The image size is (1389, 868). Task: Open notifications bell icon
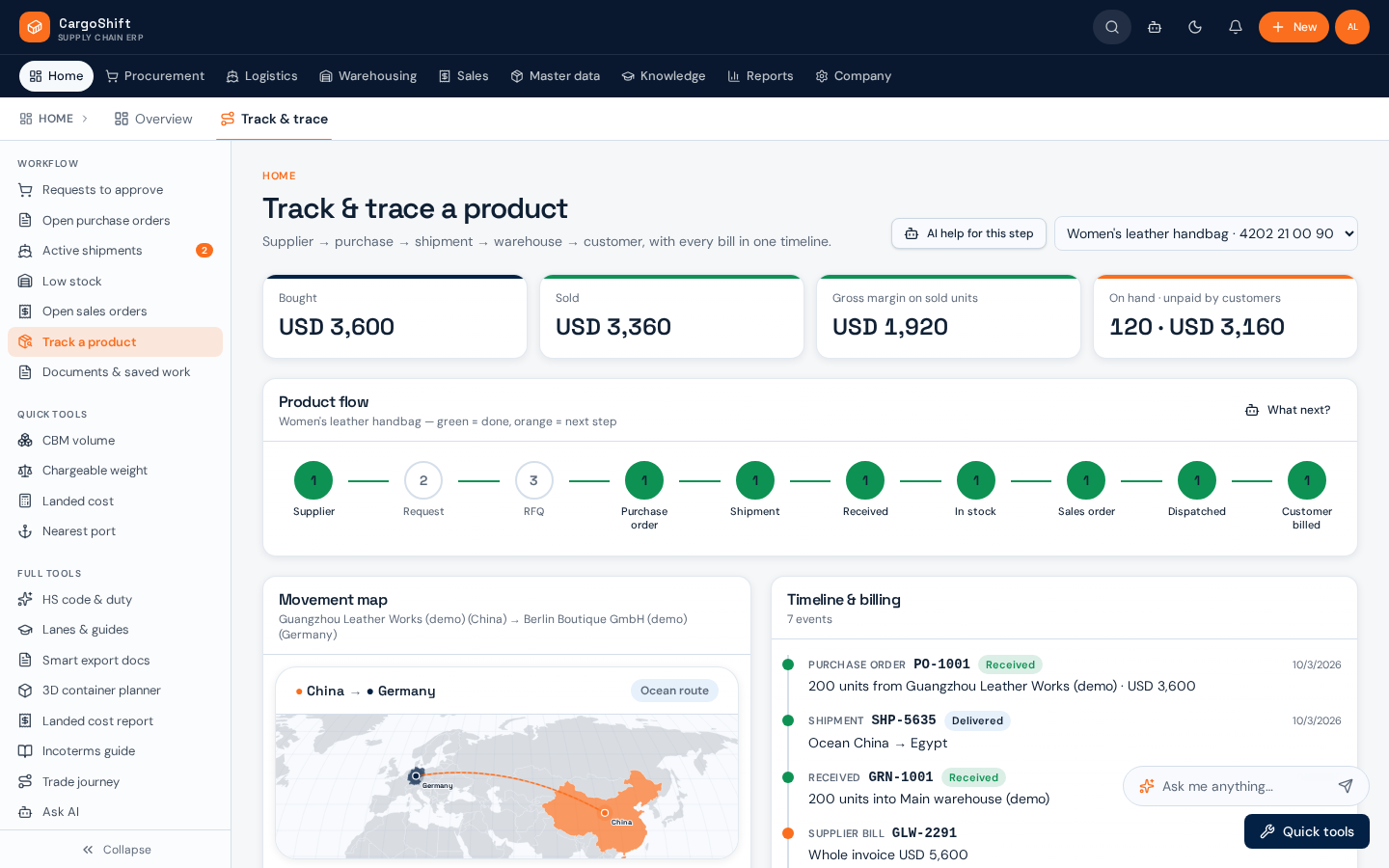(x=1236, y=27)
